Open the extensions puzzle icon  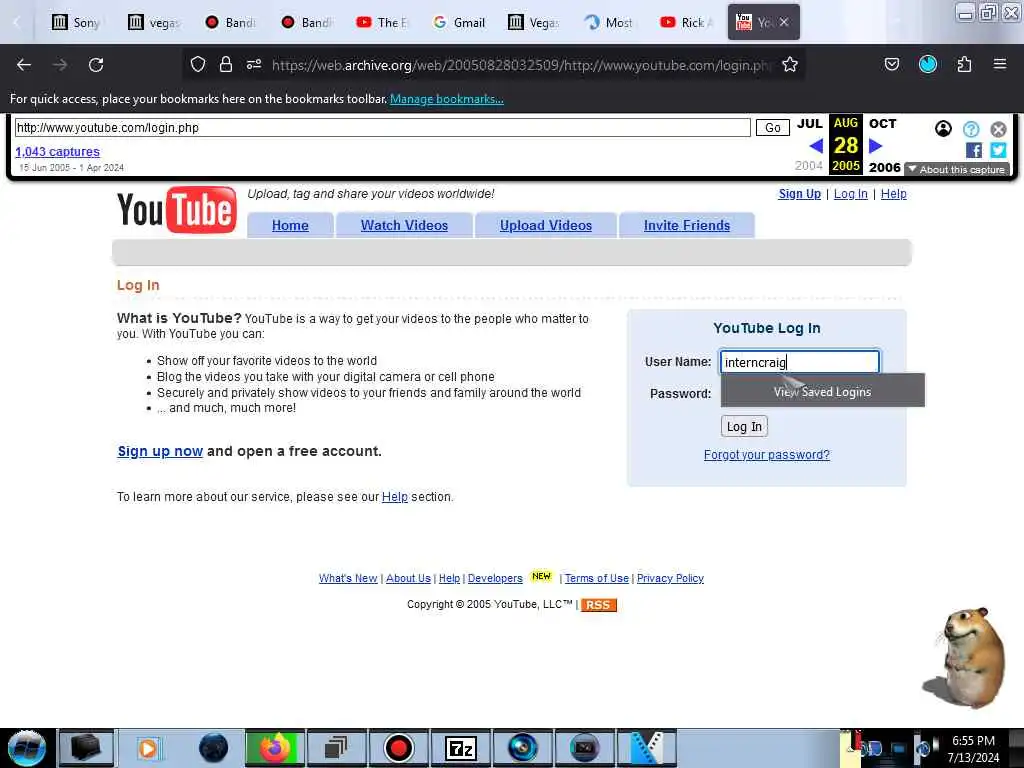coord(964,64)
